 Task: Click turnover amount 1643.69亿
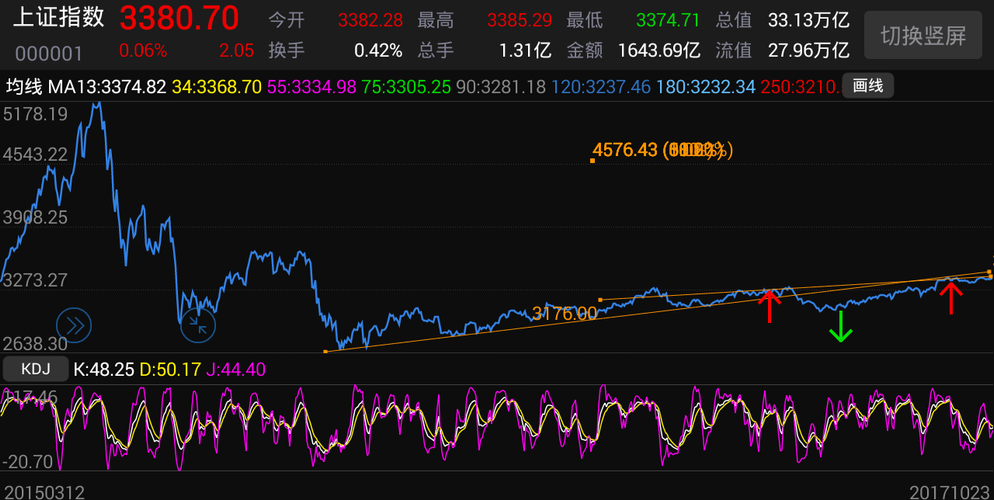point(659,50)
